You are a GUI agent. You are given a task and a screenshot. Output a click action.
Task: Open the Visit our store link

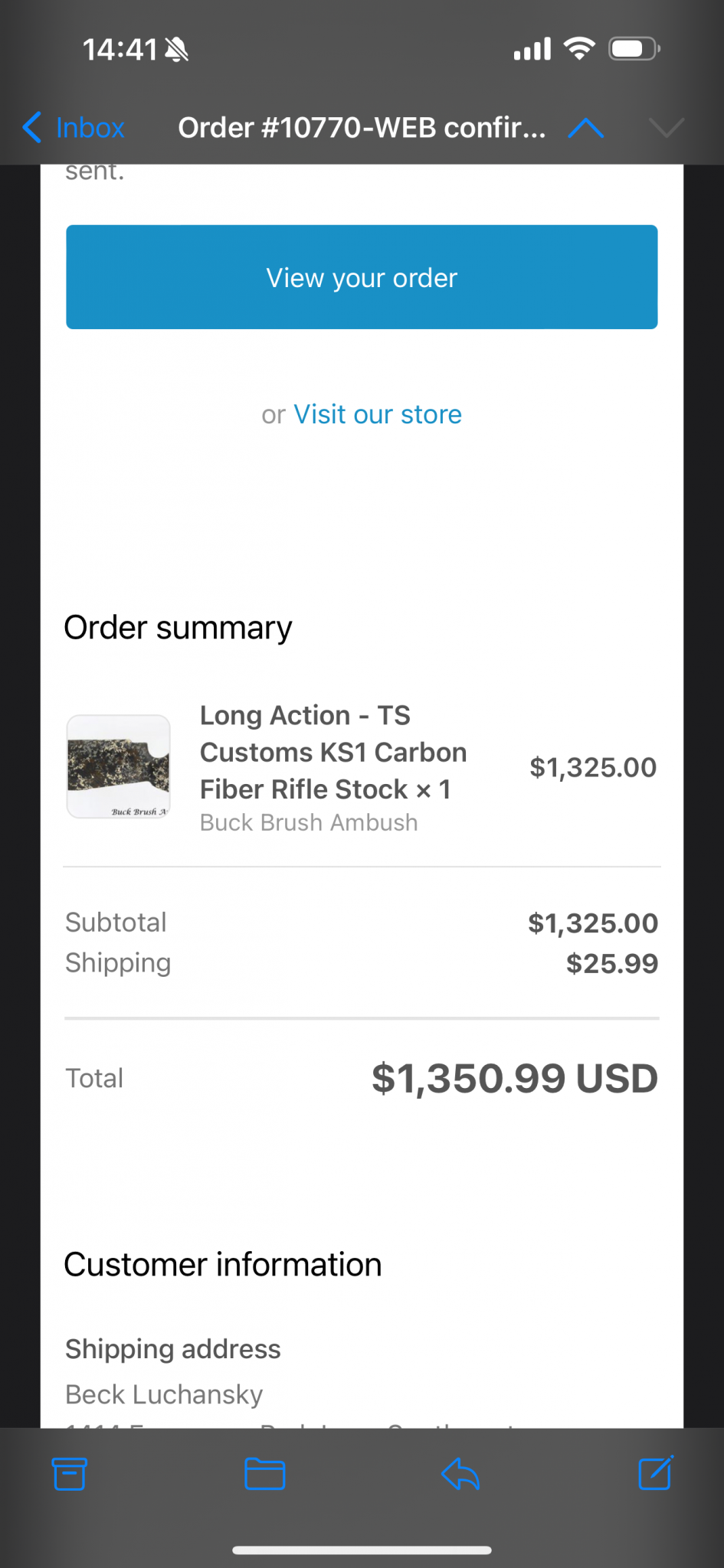(378, 414)
